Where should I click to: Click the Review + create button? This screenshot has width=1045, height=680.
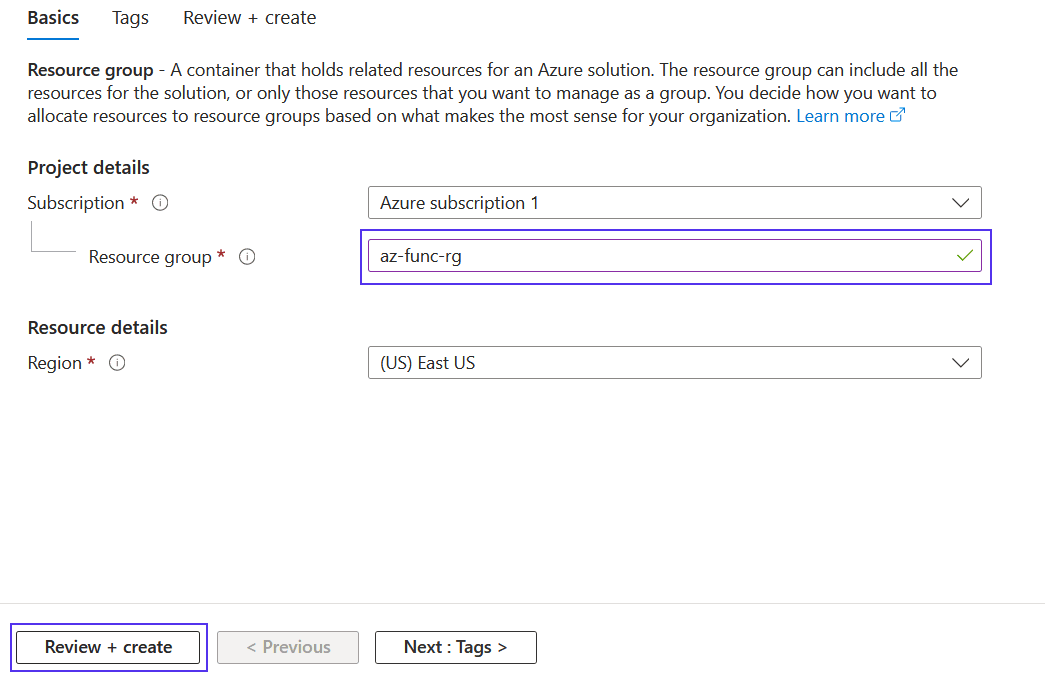(108, 647)
